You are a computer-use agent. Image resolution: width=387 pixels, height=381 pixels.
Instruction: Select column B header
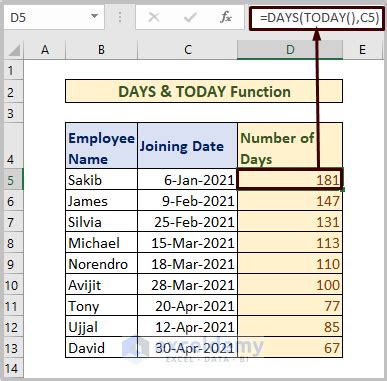(x=101, y=50)
